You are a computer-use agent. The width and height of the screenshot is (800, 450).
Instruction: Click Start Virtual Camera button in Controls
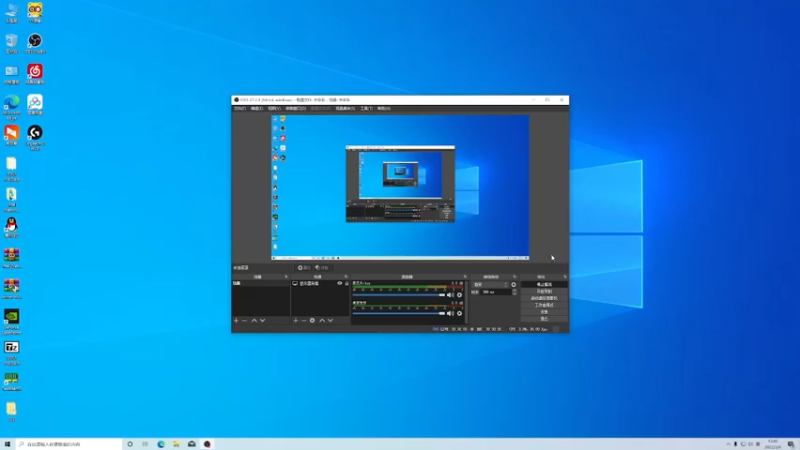[544, 298]
